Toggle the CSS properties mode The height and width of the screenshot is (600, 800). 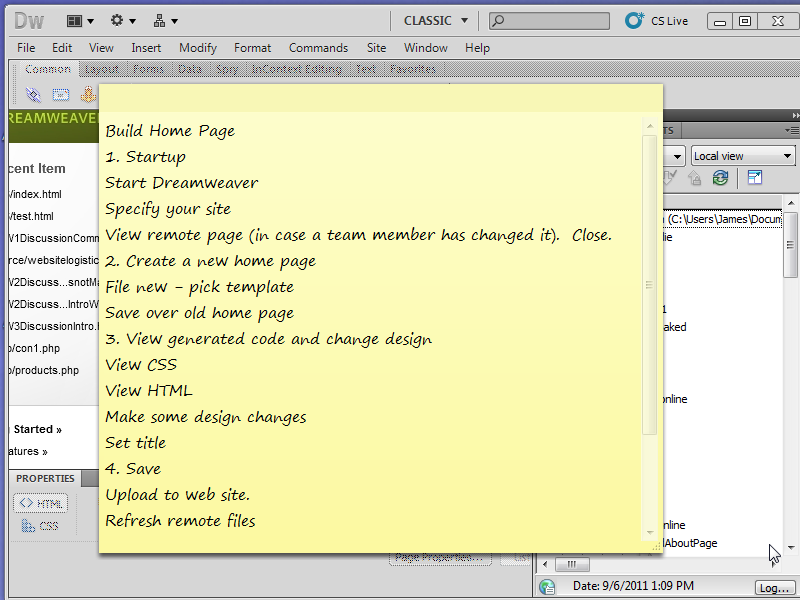(x=41, y=526)
